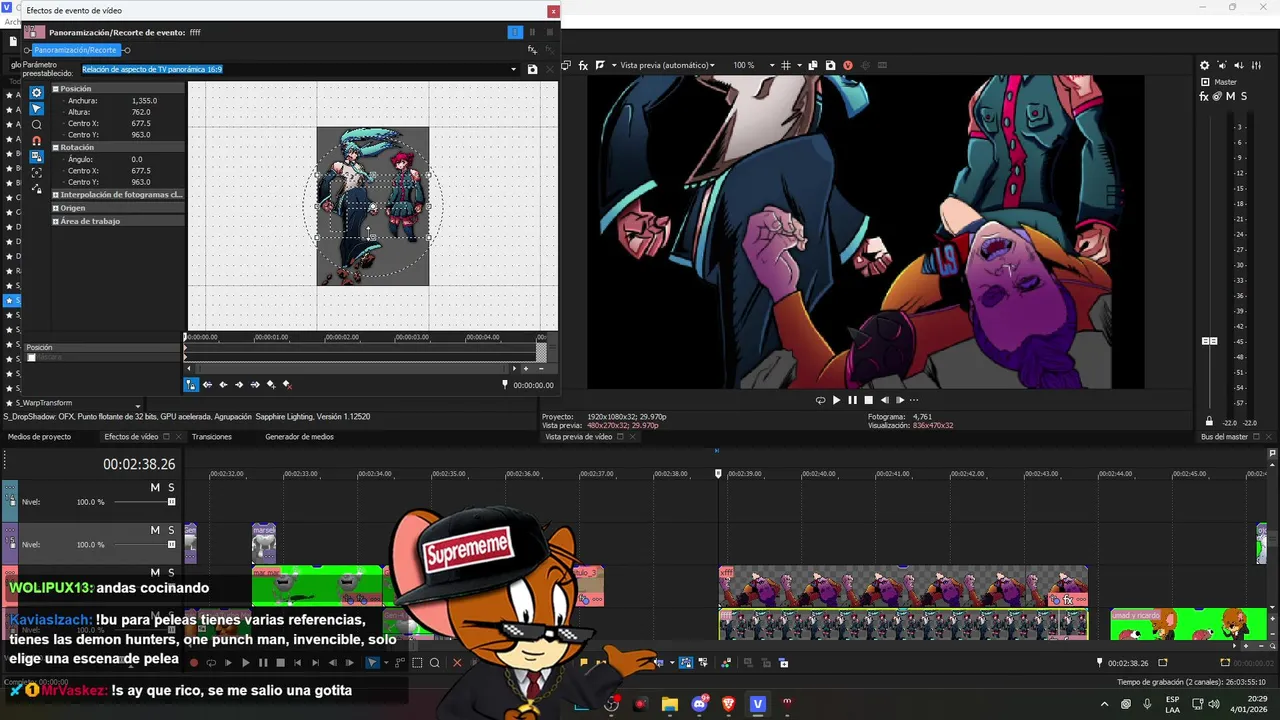Expand the Origen section
1280x720 pixels.
pyautogui.click(x=56, y=208)
